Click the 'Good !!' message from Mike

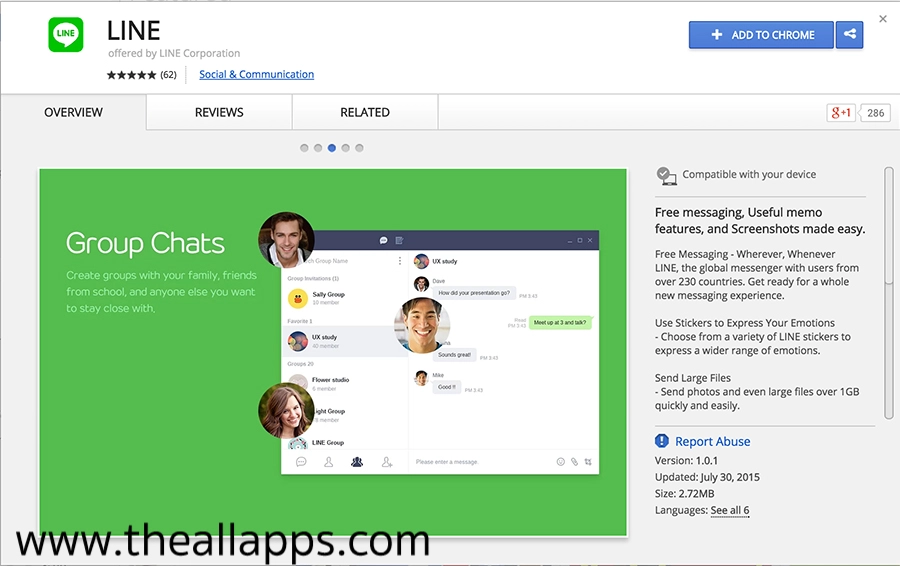coord(447,387)
